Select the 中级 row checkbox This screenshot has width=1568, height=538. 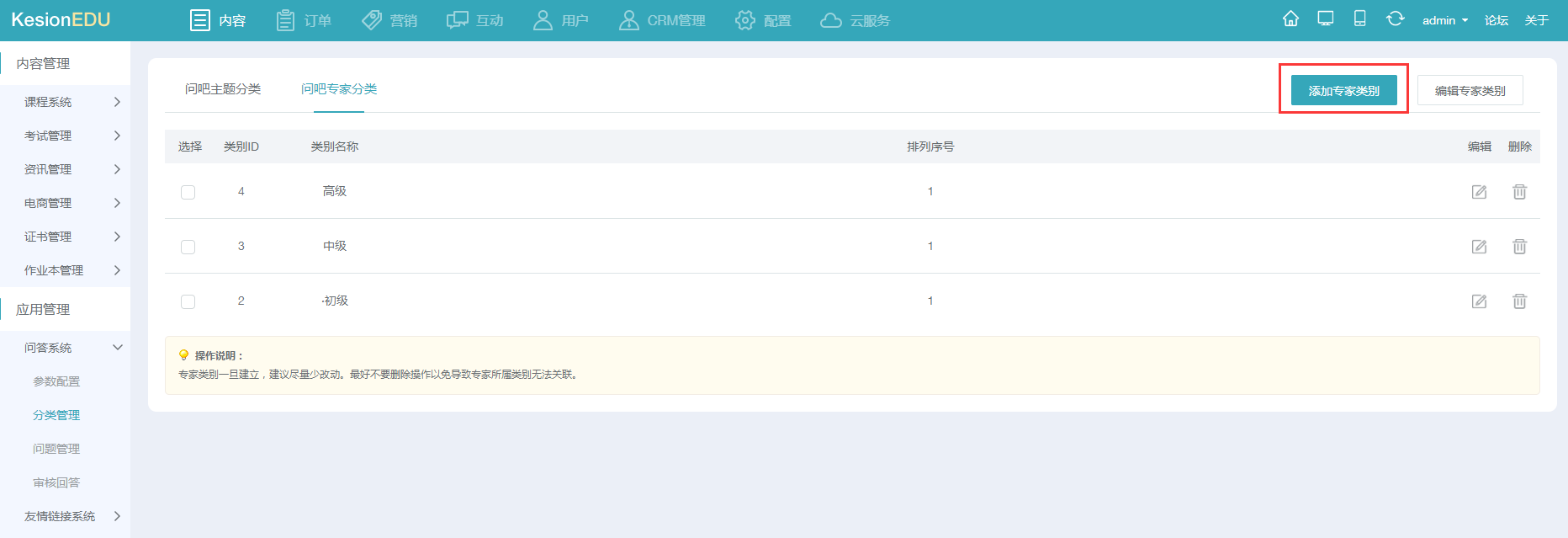click(188, 247)
